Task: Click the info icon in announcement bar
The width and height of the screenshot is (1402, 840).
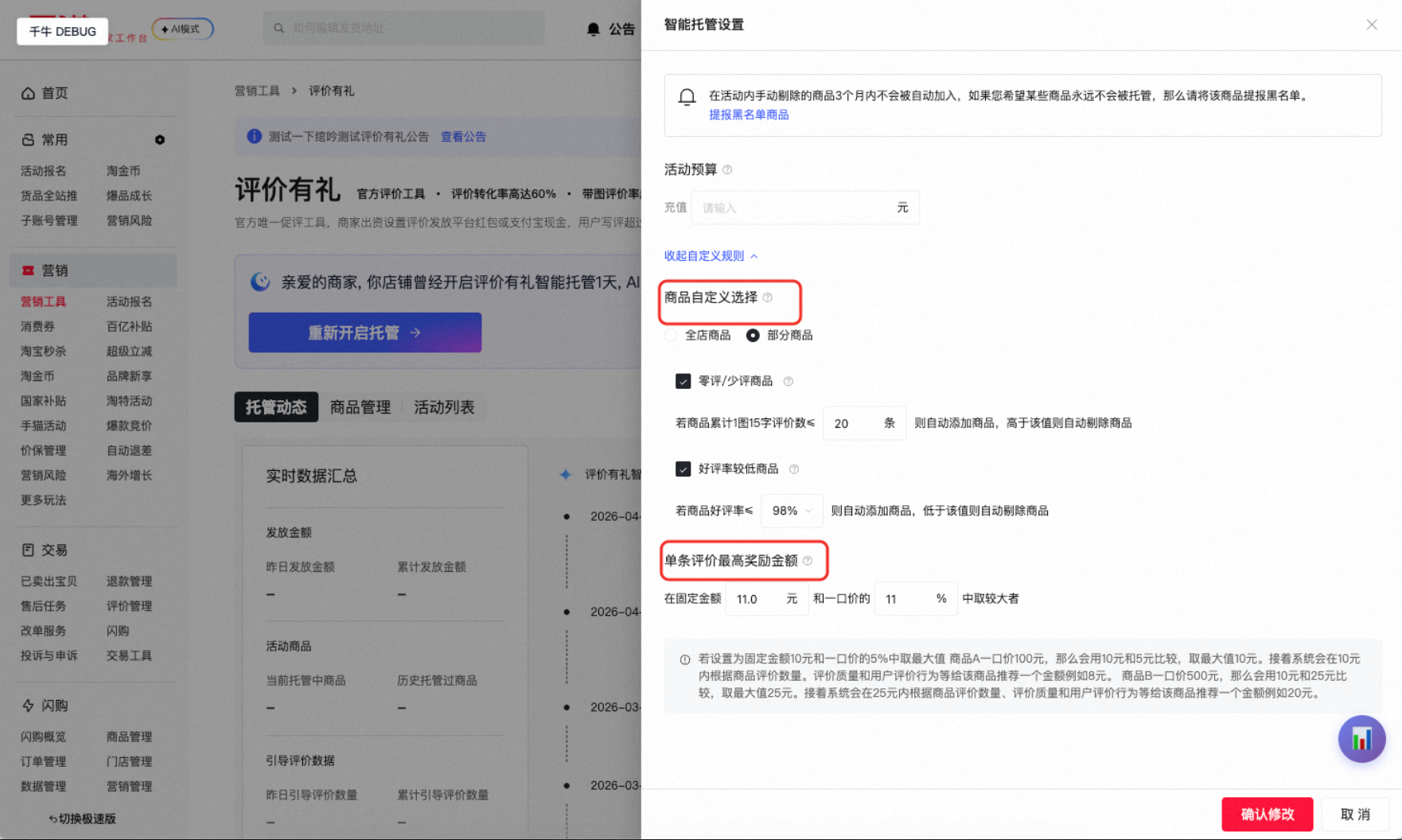Action: (254, 136)
